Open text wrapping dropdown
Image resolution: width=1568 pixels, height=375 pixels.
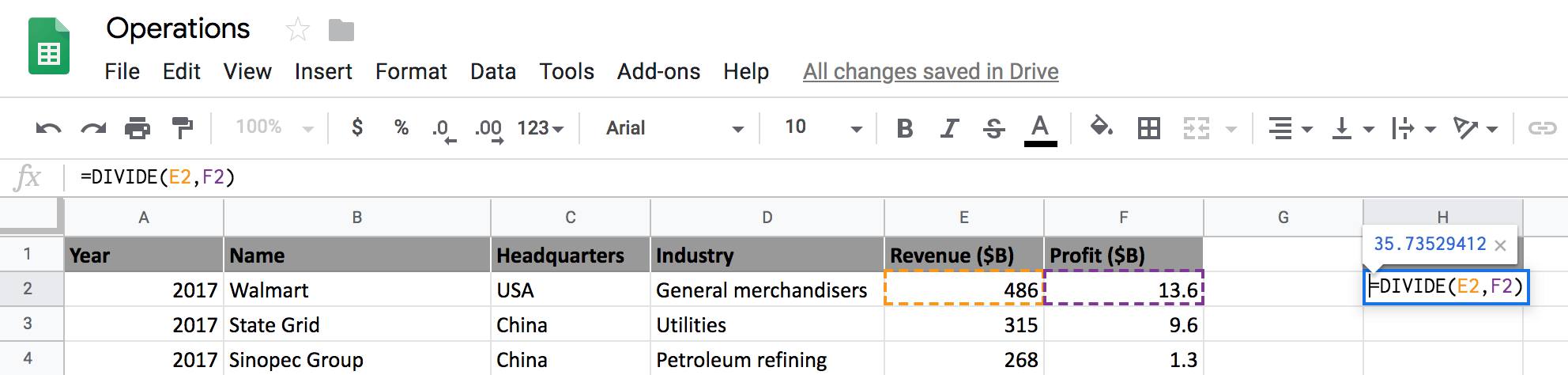pos(1414,128)
